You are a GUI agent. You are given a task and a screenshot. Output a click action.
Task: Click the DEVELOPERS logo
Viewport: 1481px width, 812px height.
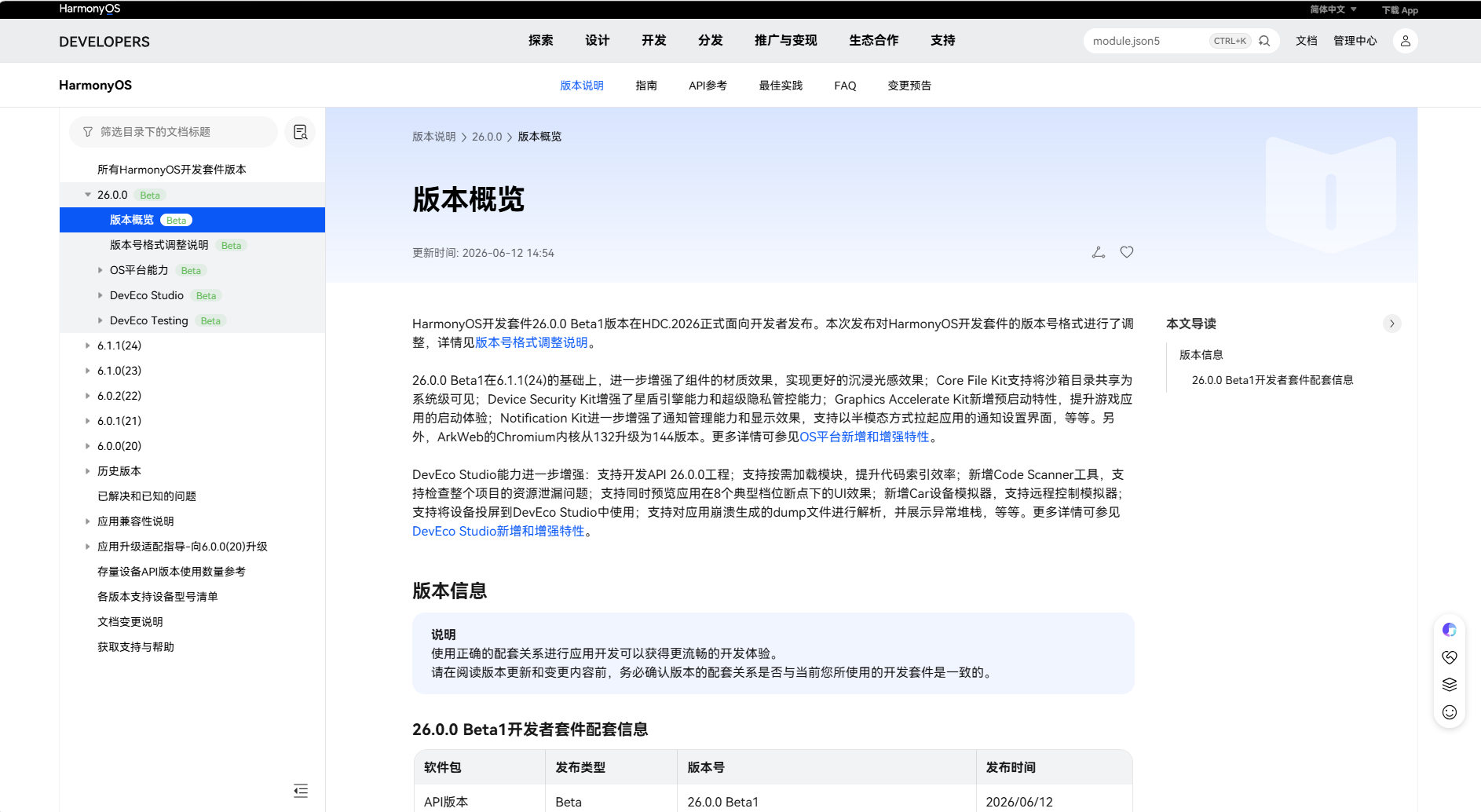[x=104, y=42]
